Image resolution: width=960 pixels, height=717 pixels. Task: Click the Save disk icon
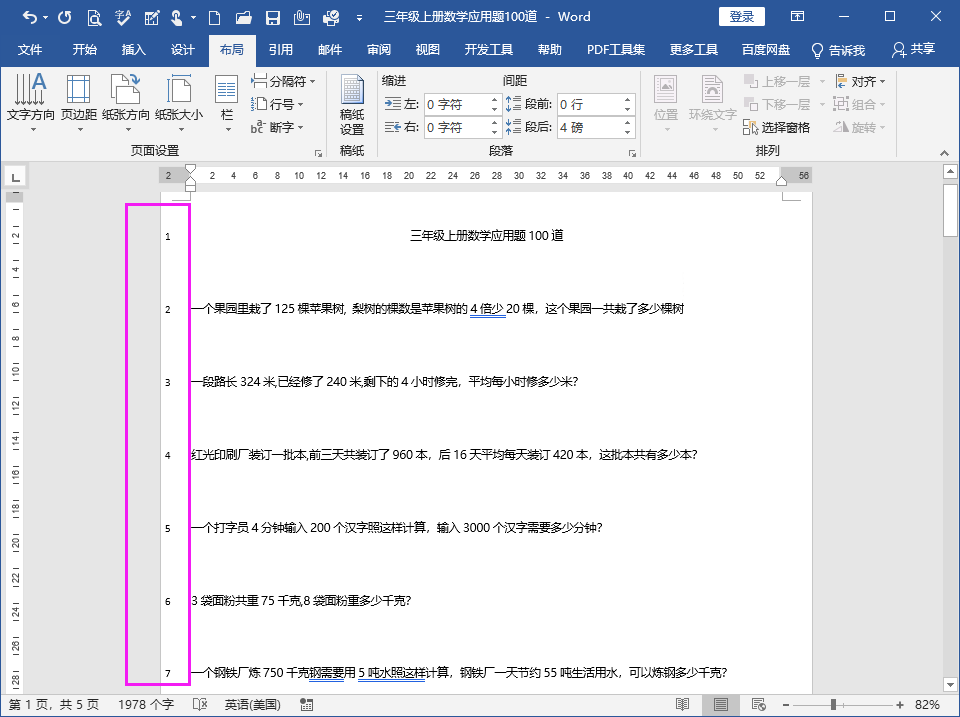273,17
